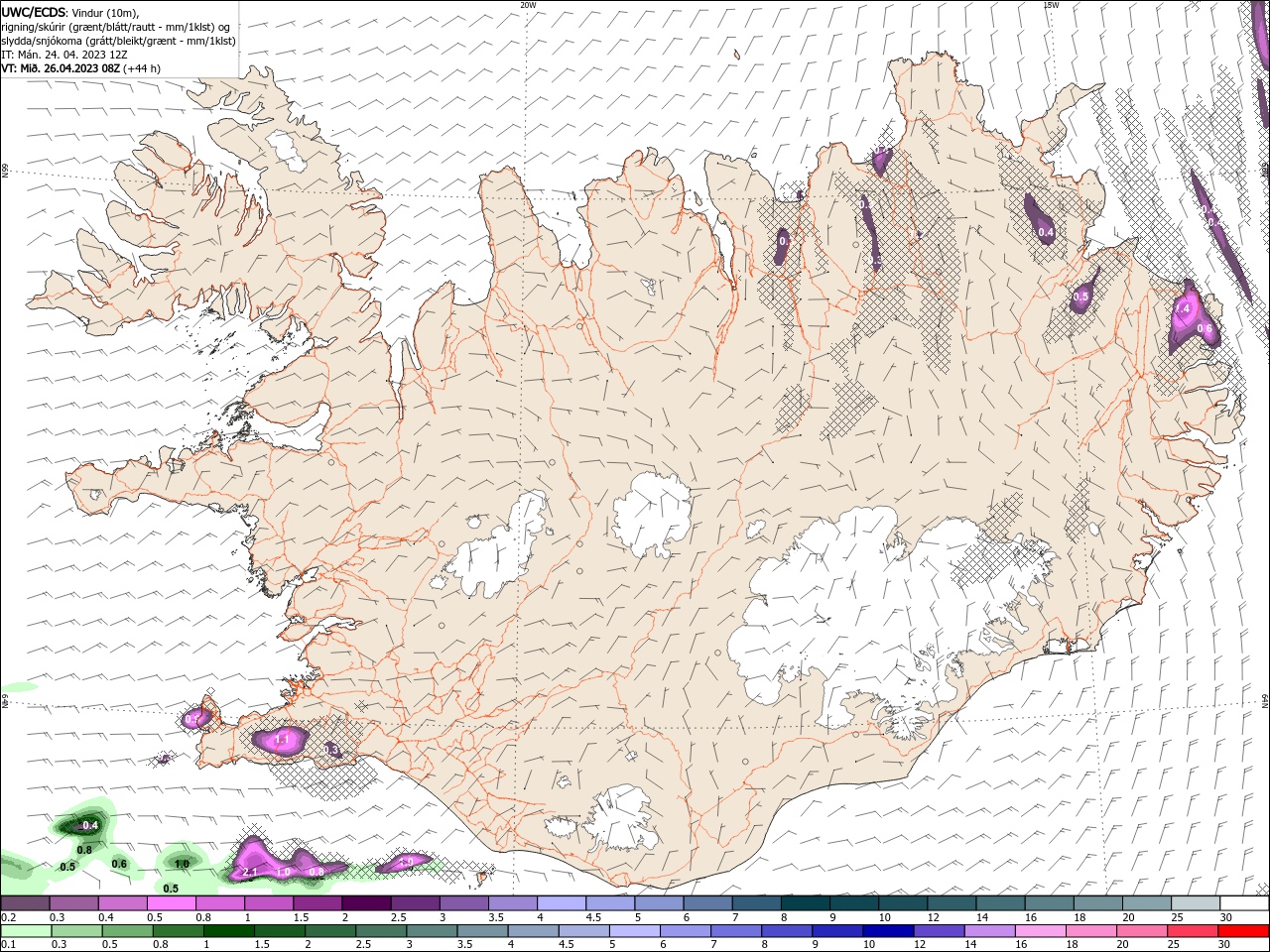
Task: Pick the deep blue 10–12 rain legend swatch
Action: (888, 931)
